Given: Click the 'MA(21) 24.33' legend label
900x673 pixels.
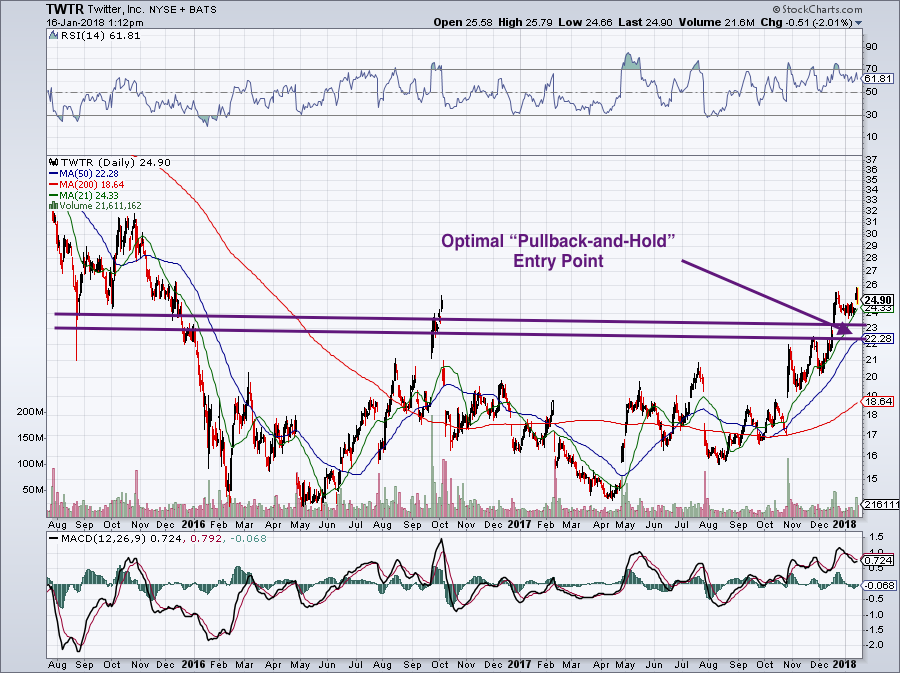Looking at the screenshot, I should click(89, 196).
